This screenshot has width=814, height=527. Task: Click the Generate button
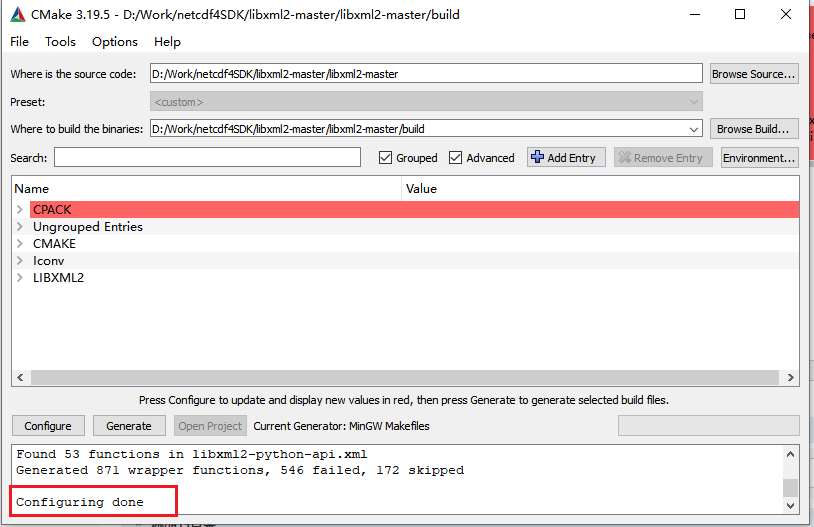tap(129, 426)
